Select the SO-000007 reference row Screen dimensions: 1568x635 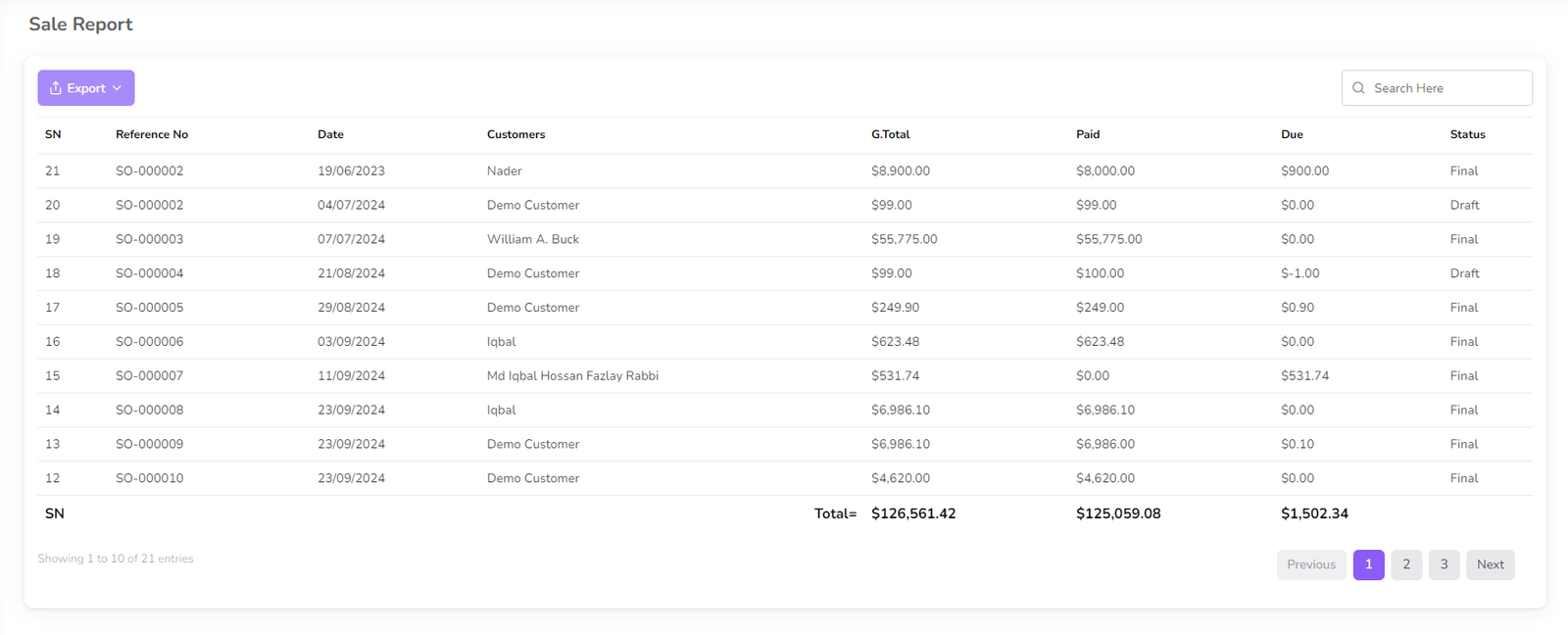(149, 376)
